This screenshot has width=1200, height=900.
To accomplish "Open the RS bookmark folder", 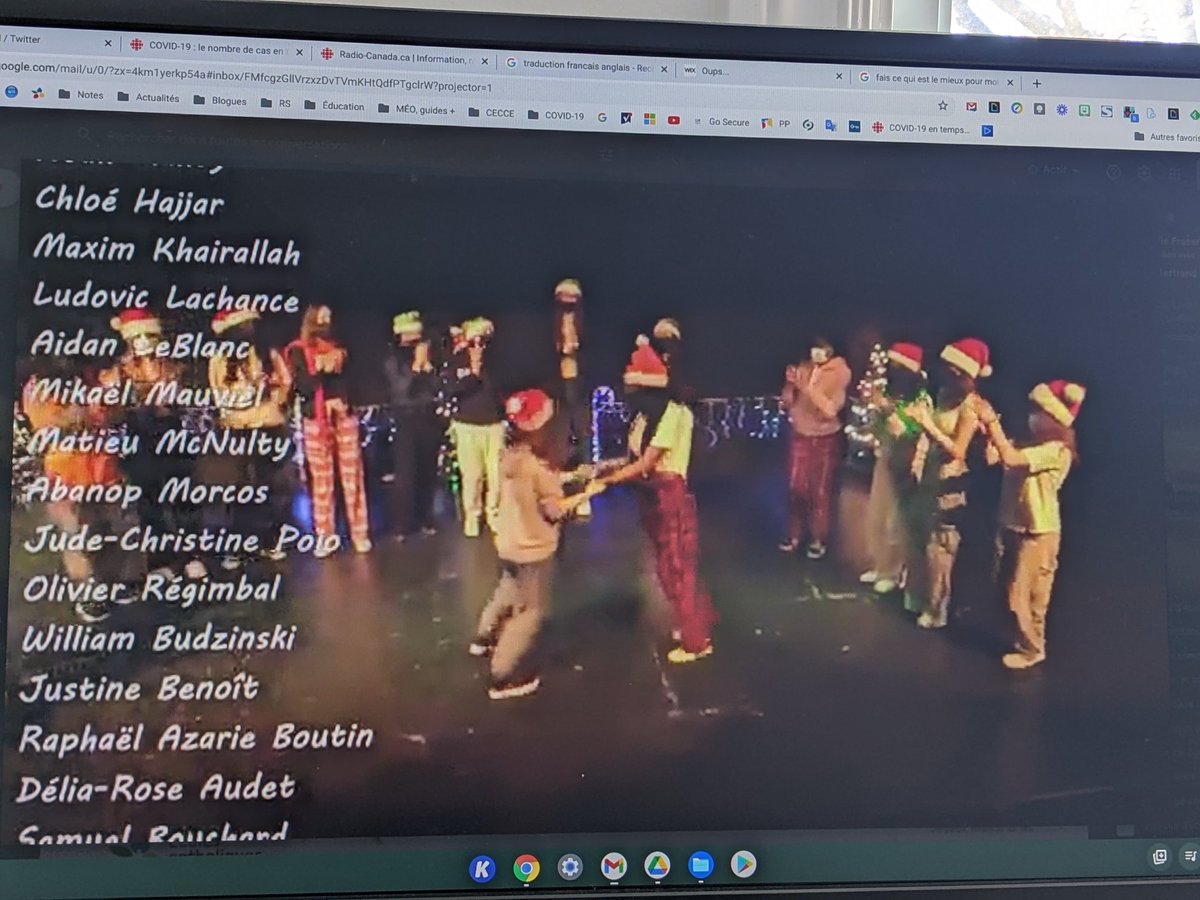I will [x=275, y=103].
